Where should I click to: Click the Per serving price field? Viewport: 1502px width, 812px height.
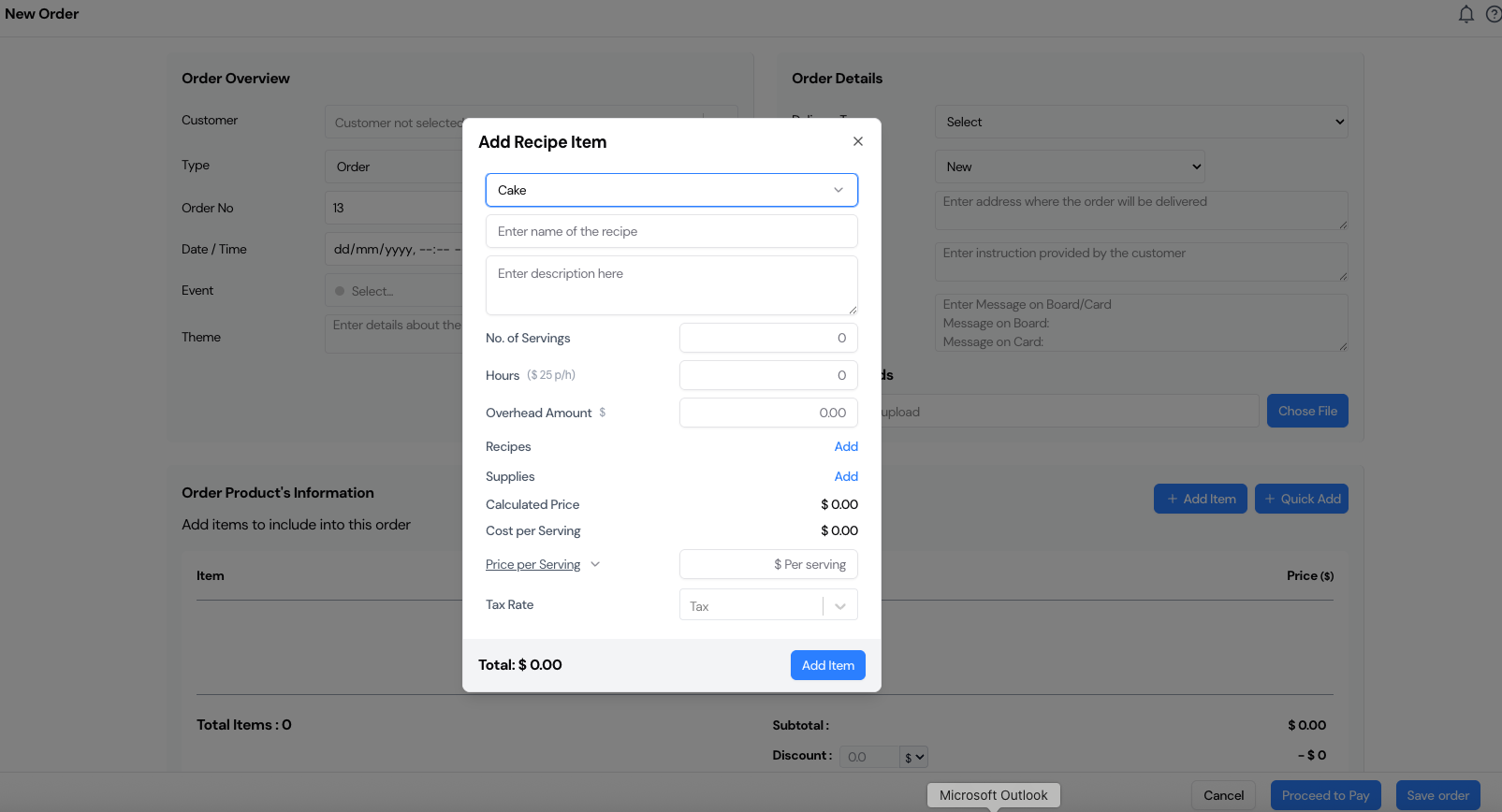[x=767, y=564]
